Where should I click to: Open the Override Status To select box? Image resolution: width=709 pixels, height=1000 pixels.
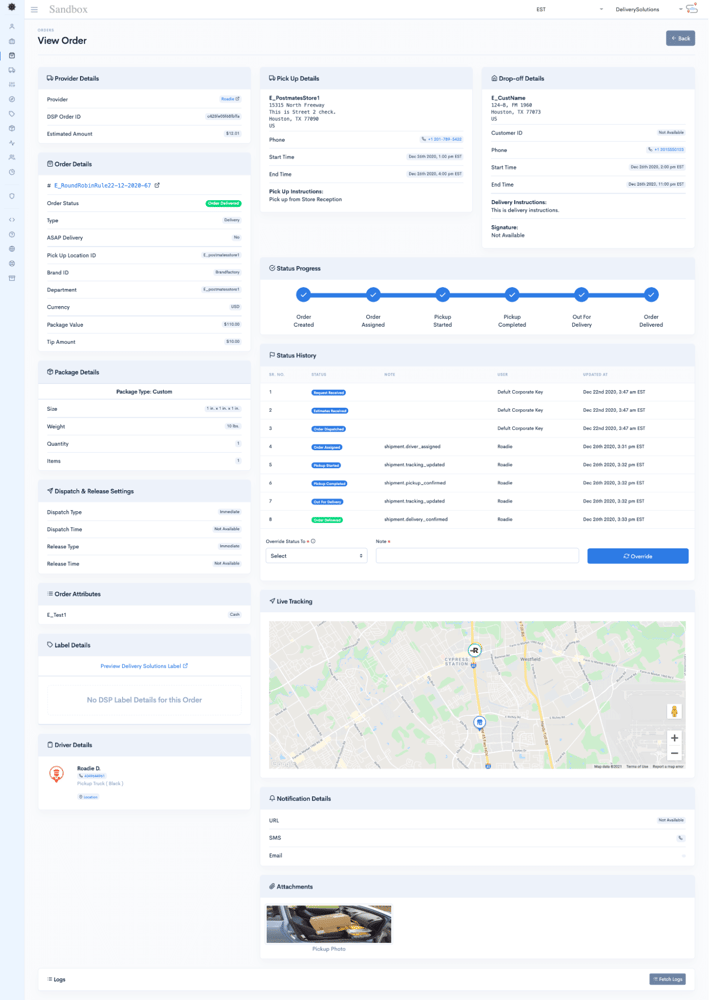click(x=316, y=555)
